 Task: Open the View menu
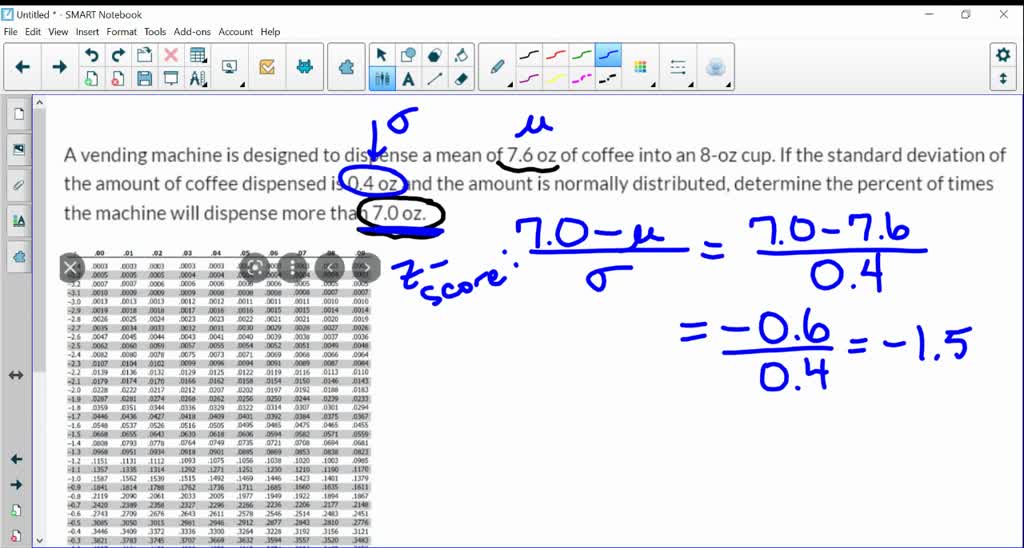[x=58, y=31]
